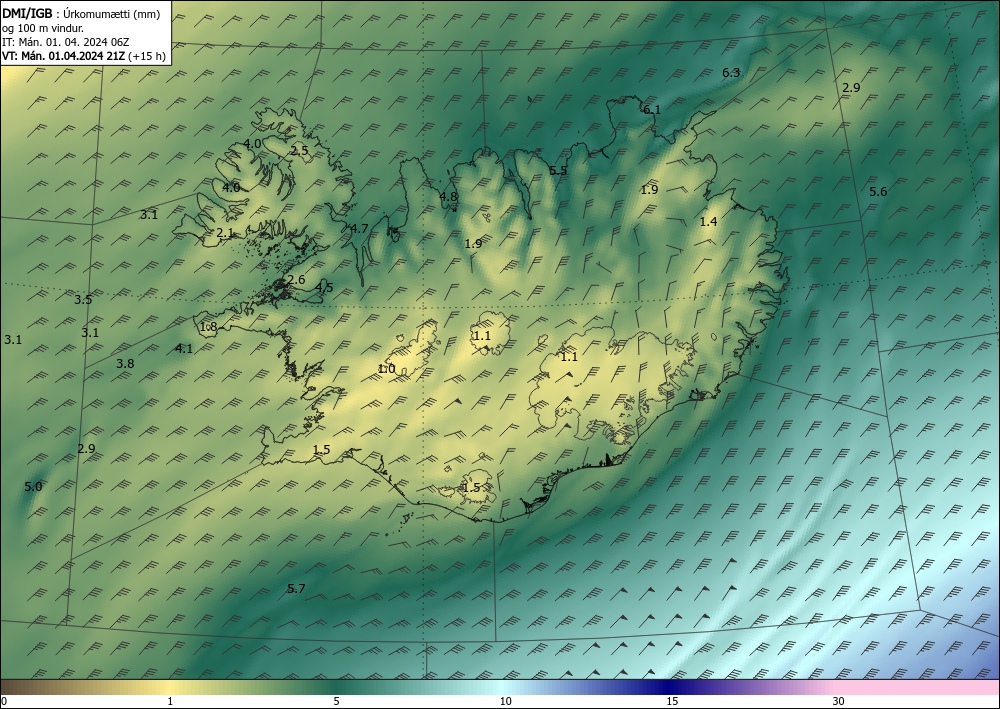The image size is (1000, 709).
Task: Click the 5.6 value over the eastern sea
Action: (878, 191)
